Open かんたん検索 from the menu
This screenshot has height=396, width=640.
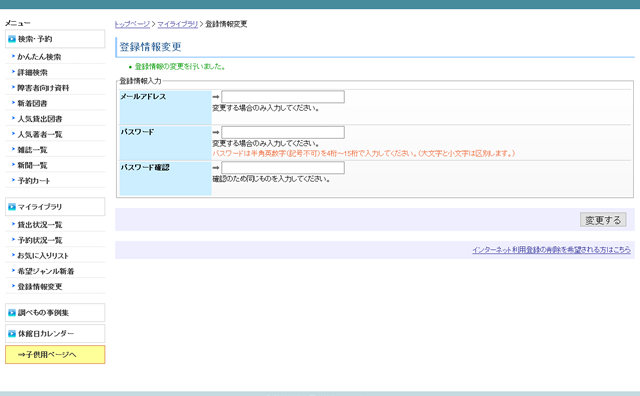pyautogui.click(x=39, y=57)
